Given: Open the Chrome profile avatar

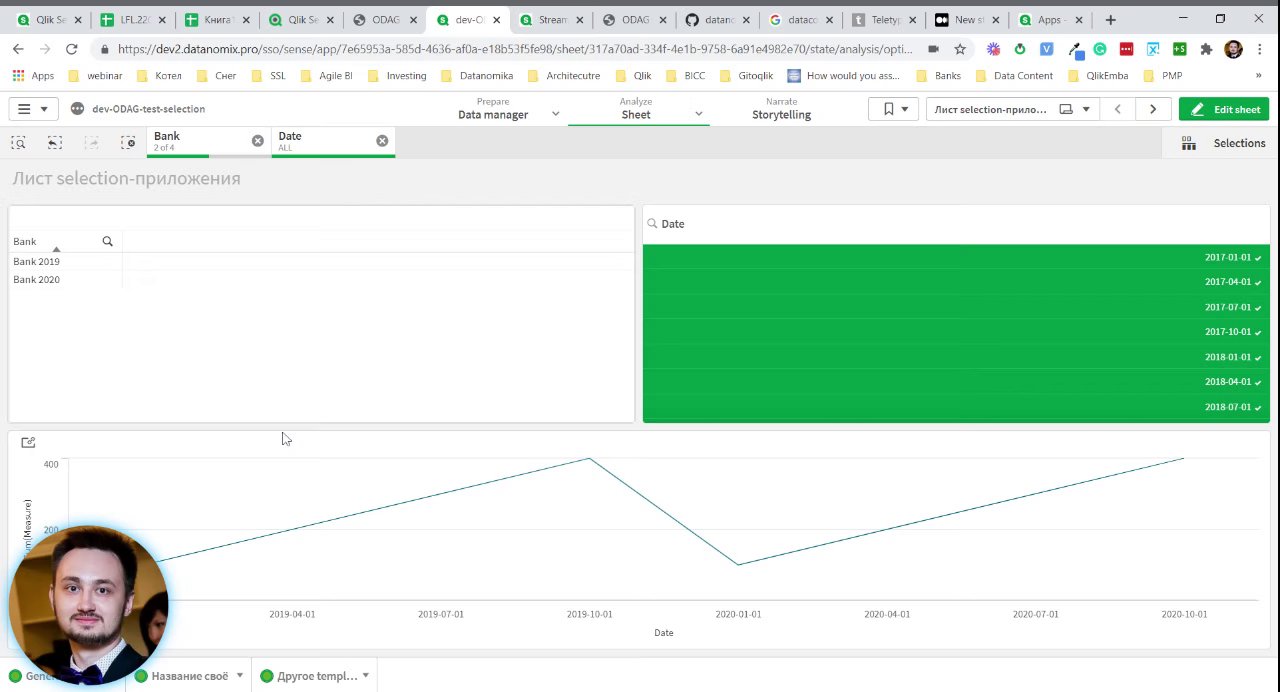Looking at the screenshot, I should coord(1233,49).
